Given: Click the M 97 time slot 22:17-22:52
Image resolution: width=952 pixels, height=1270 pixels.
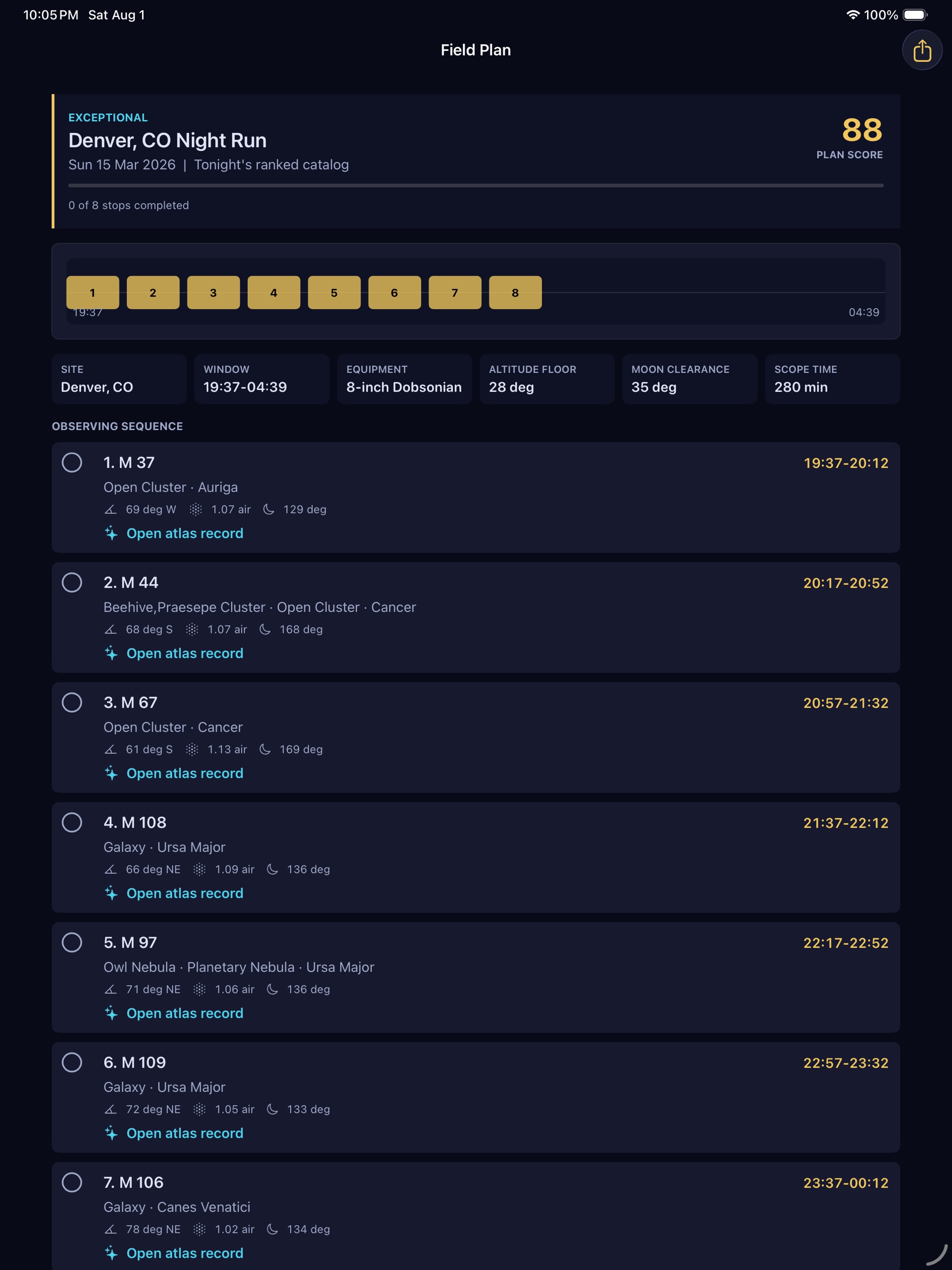Looking at the screenshot, I should [846, 943].
